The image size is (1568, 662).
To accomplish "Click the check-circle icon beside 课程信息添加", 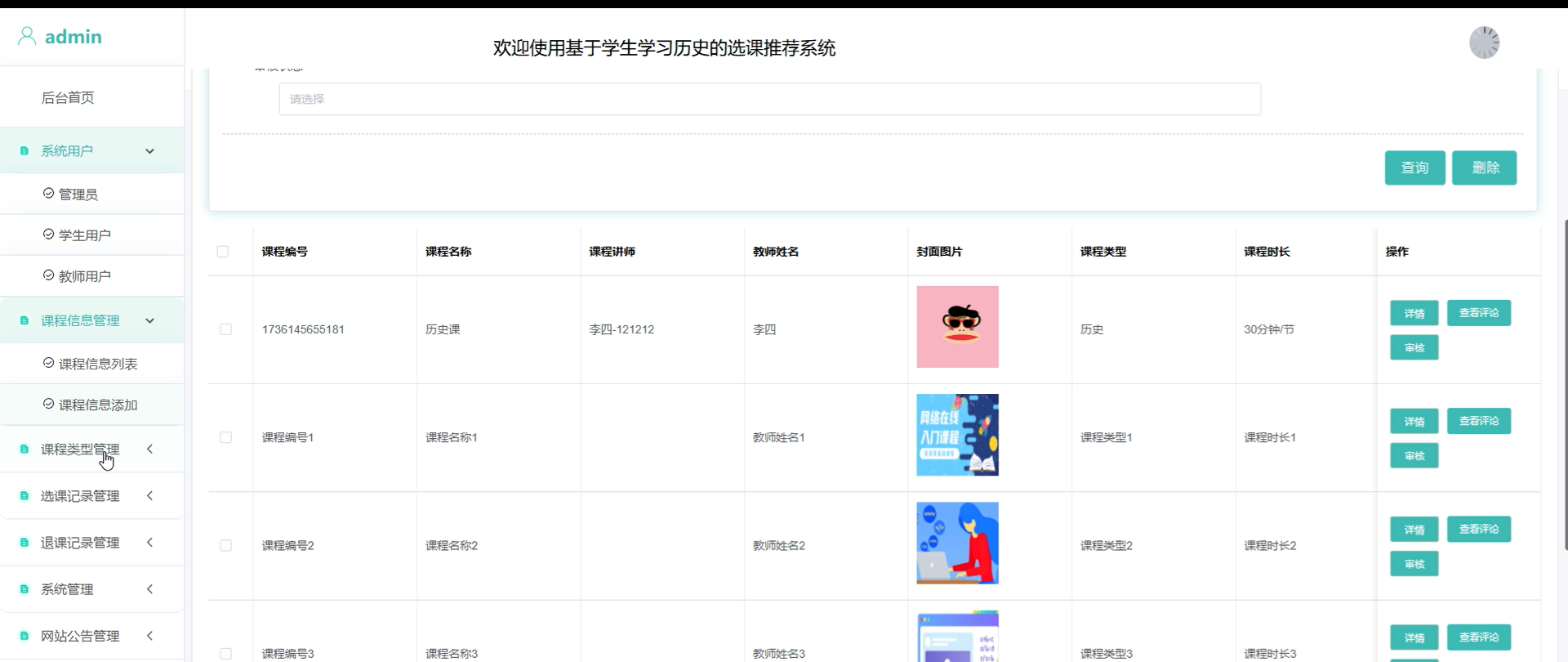I will 49,403.
